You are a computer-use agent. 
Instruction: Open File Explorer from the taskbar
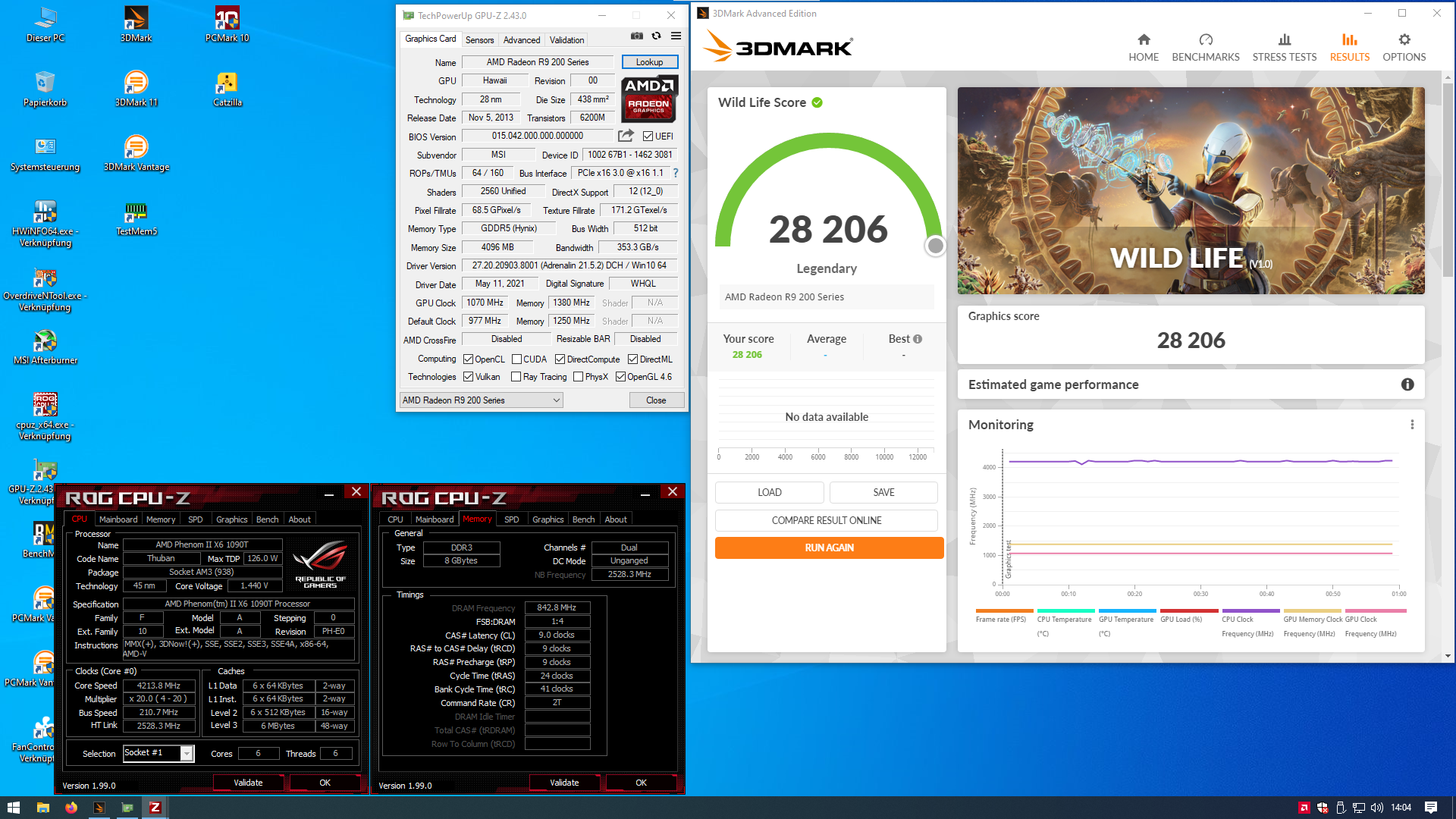pyautogui.click(x=42, y=808)
